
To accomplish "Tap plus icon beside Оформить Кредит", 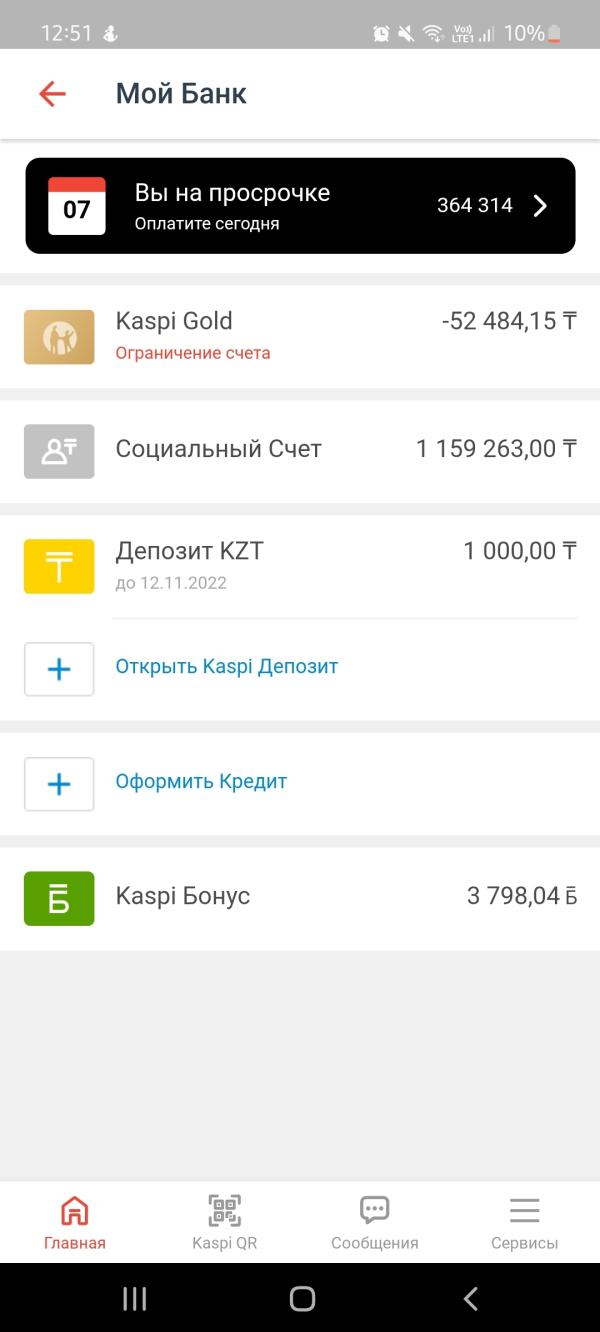I will tap(59, 784).
